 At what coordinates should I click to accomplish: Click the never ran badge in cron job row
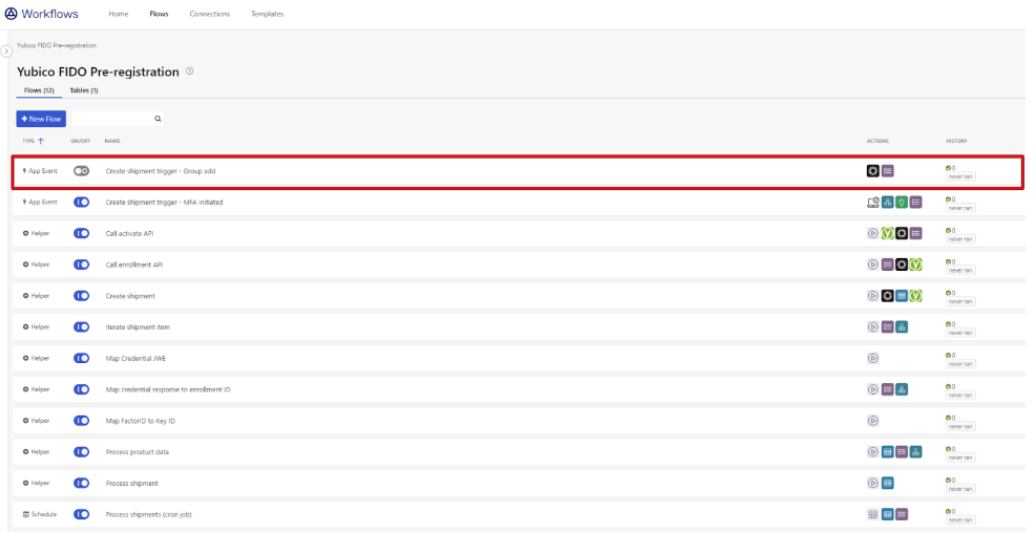click(x=960, y=520)
